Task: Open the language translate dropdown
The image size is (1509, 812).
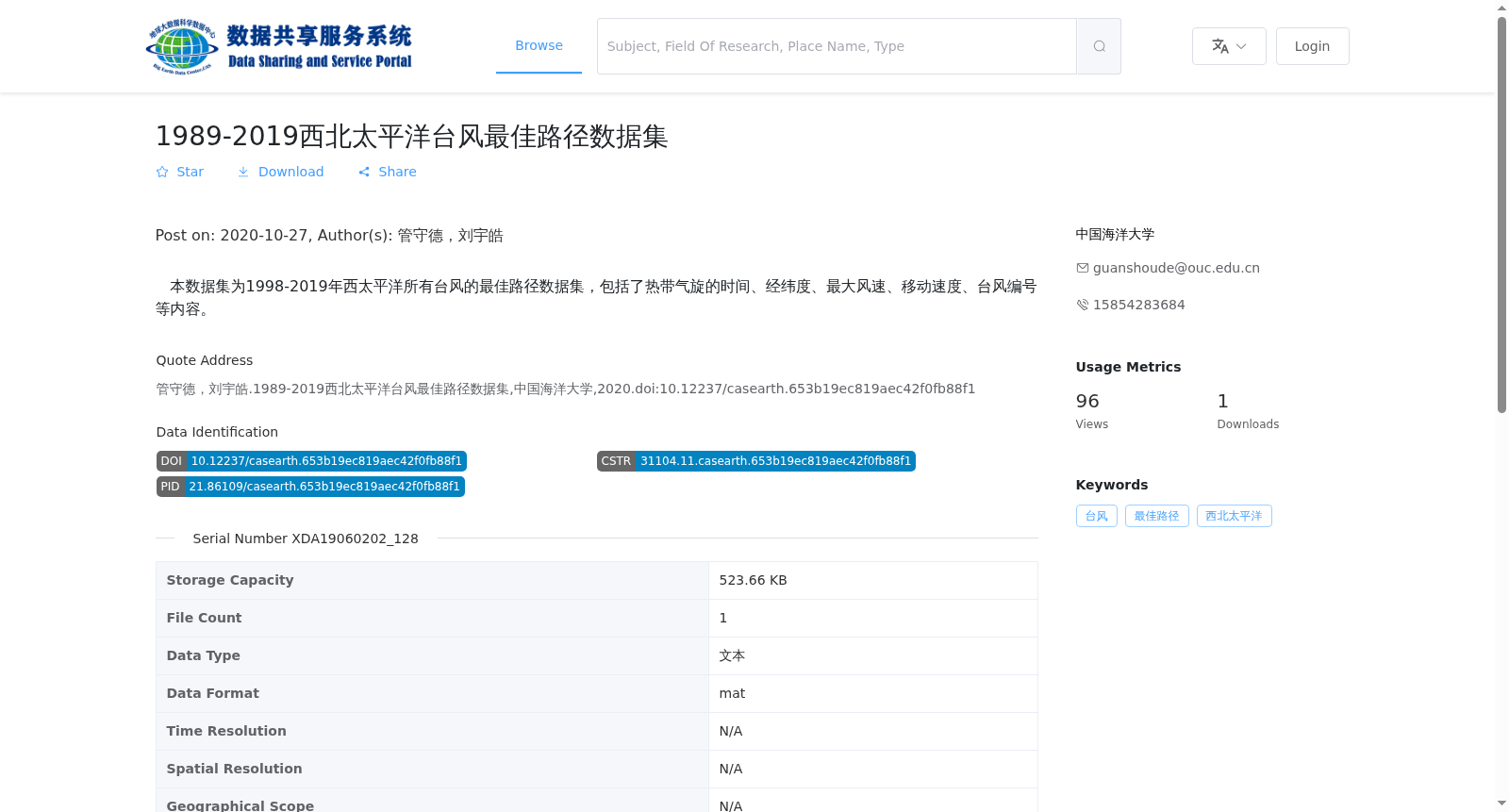Action: pos(1229,46)
